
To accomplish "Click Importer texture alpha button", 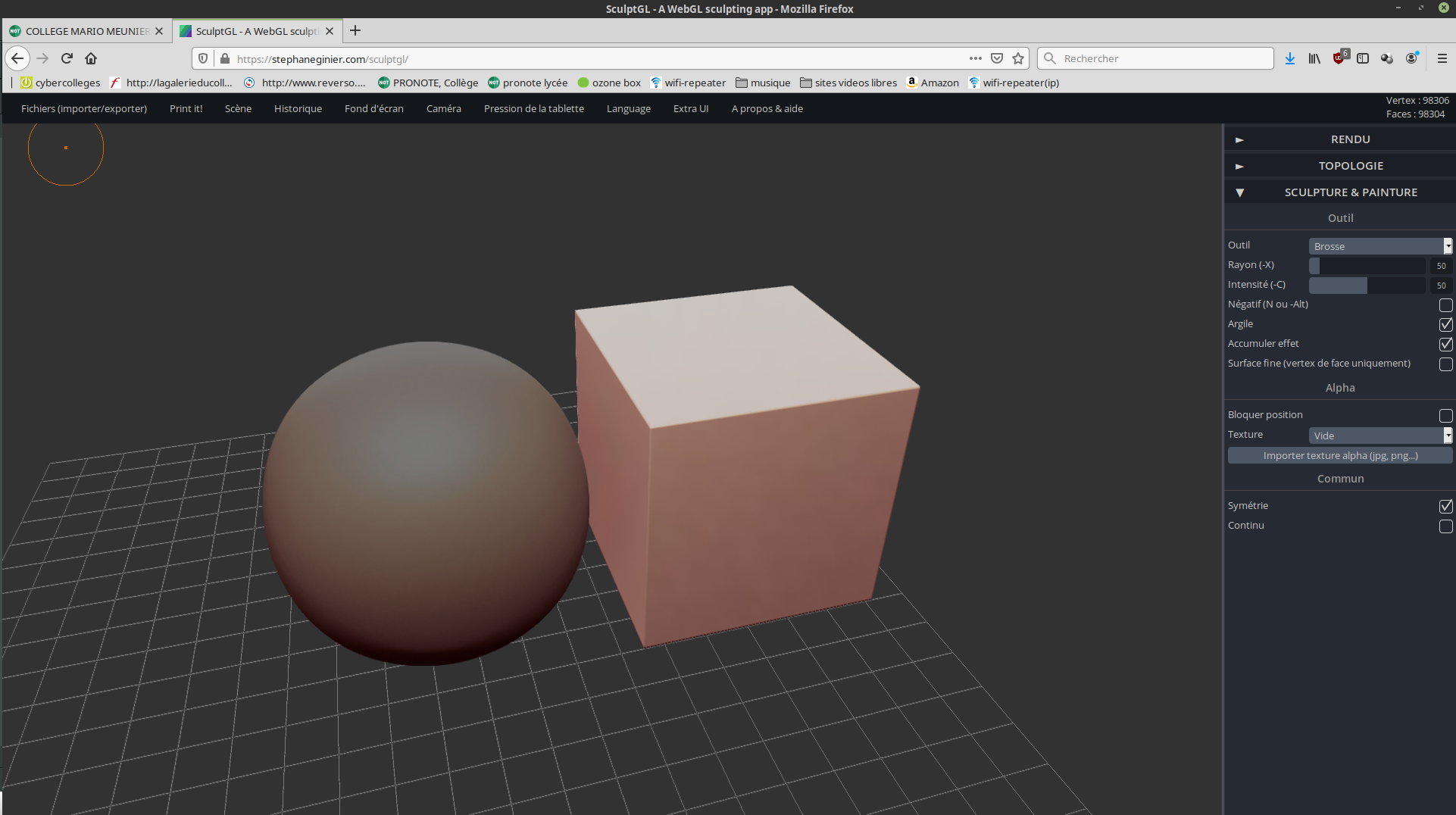I will click(1340, 455).
